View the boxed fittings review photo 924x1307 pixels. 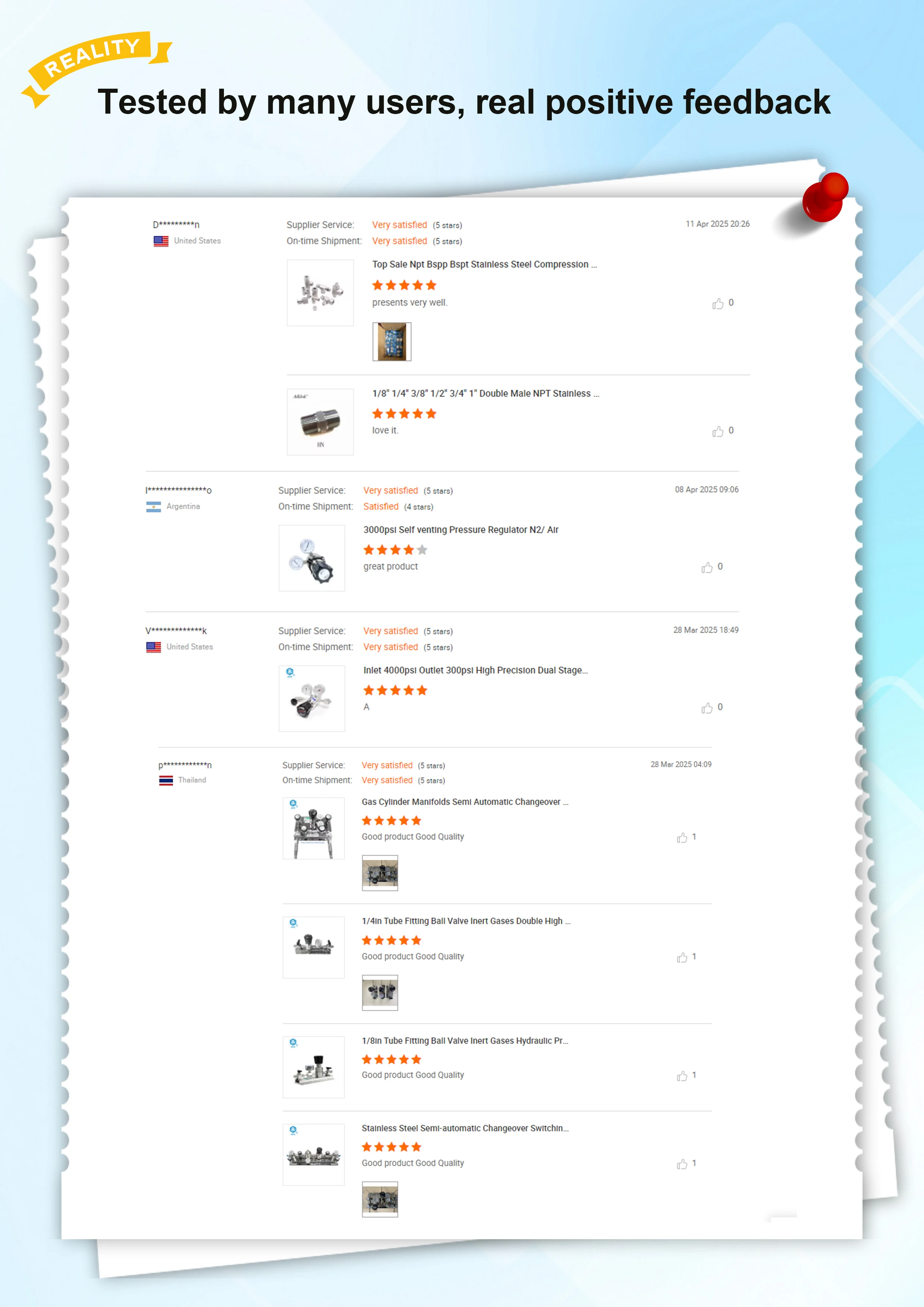click(392, 342)
